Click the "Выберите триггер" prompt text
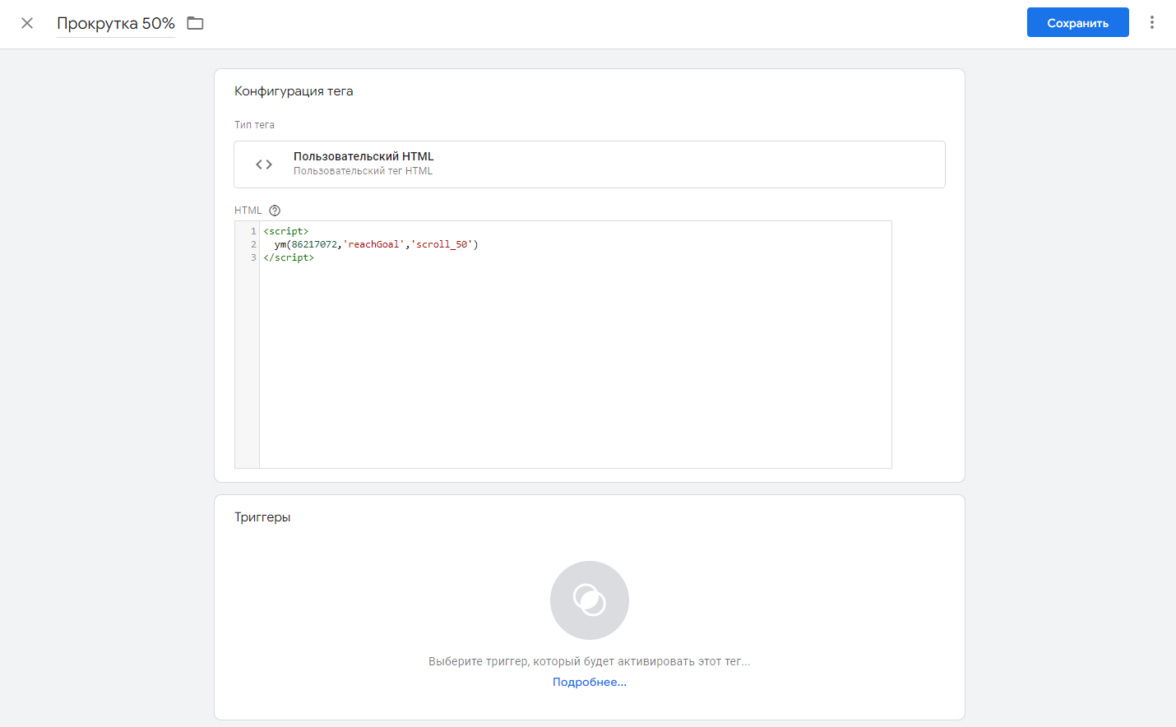1176x727 pixels. (x=589, y=662)
